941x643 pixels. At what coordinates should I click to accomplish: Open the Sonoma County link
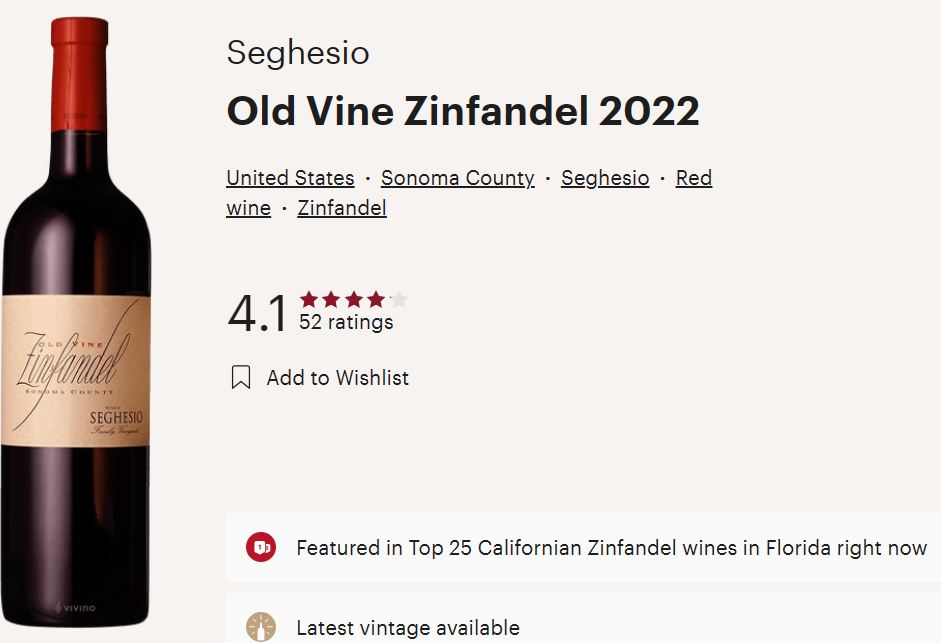coord(458,178)
